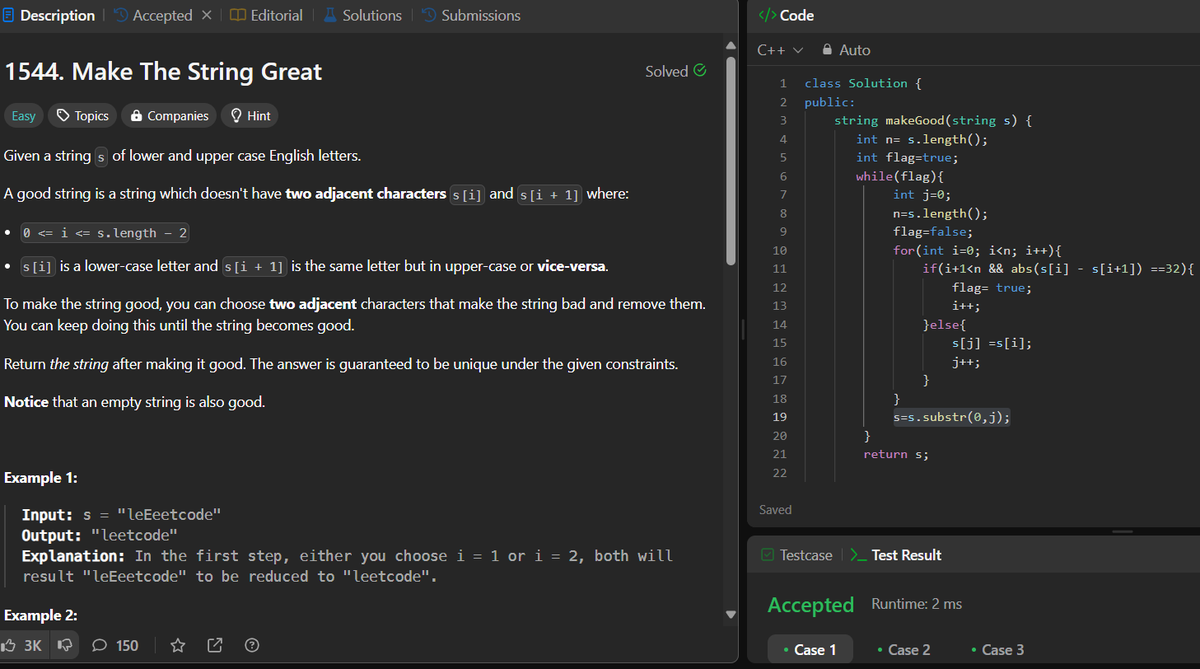Click scrollbar down arrow in description panel

[x=731, y=613]
